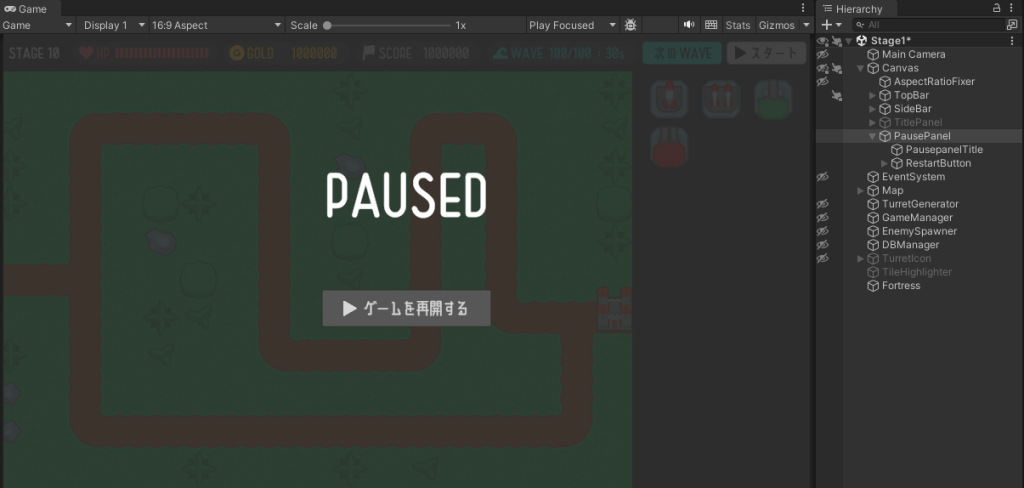Open the Game panel three-dot menu
The height and width of the screenshot is (488, 1024).
point(803,8)
